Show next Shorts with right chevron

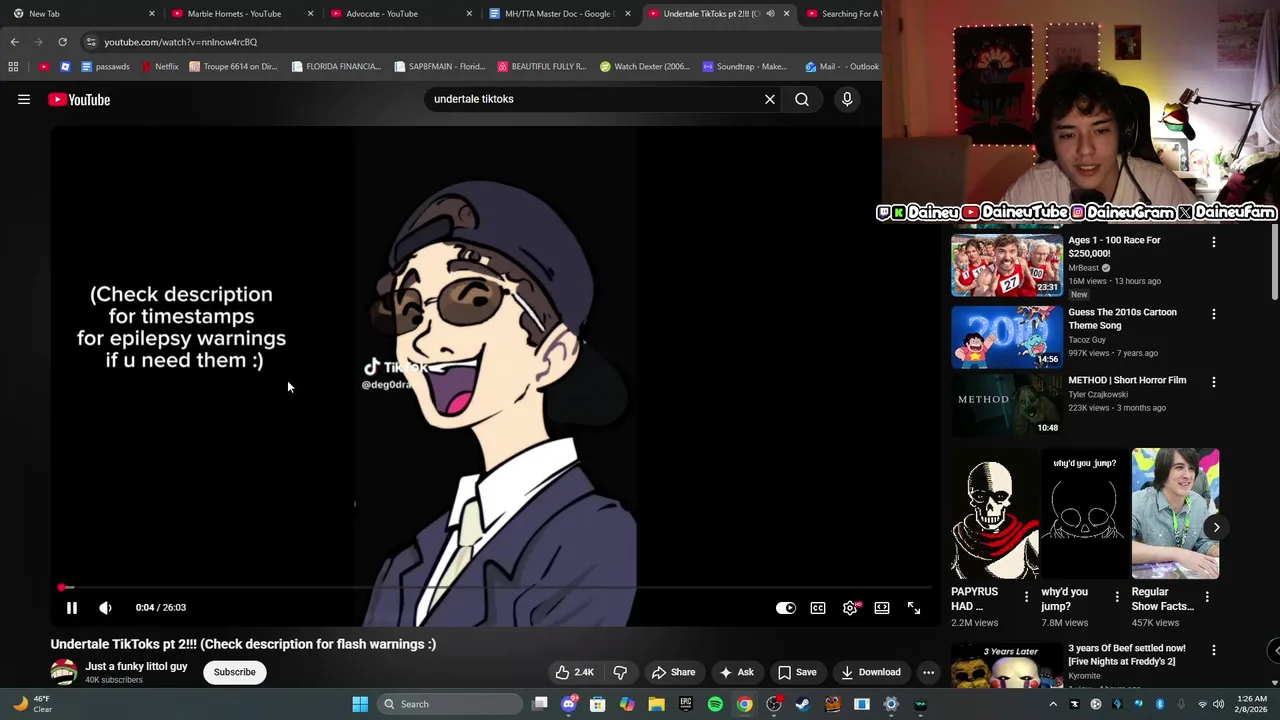coord(1216,527)
